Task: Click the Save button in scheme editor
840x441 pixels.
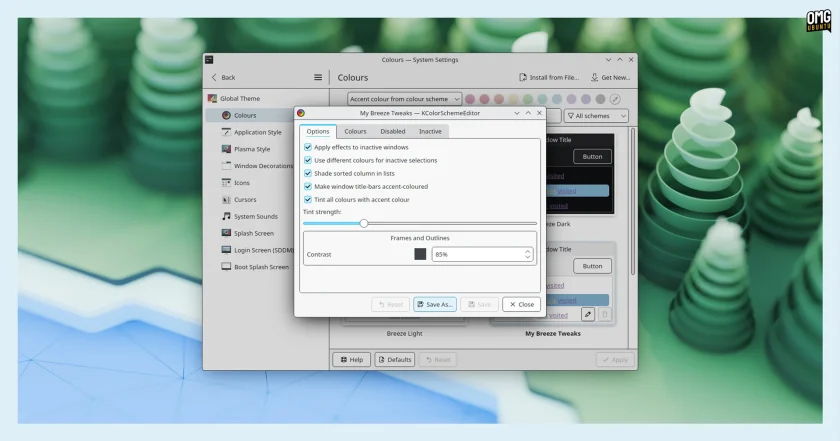Action: pyautogui.click(x=479, y=304)
